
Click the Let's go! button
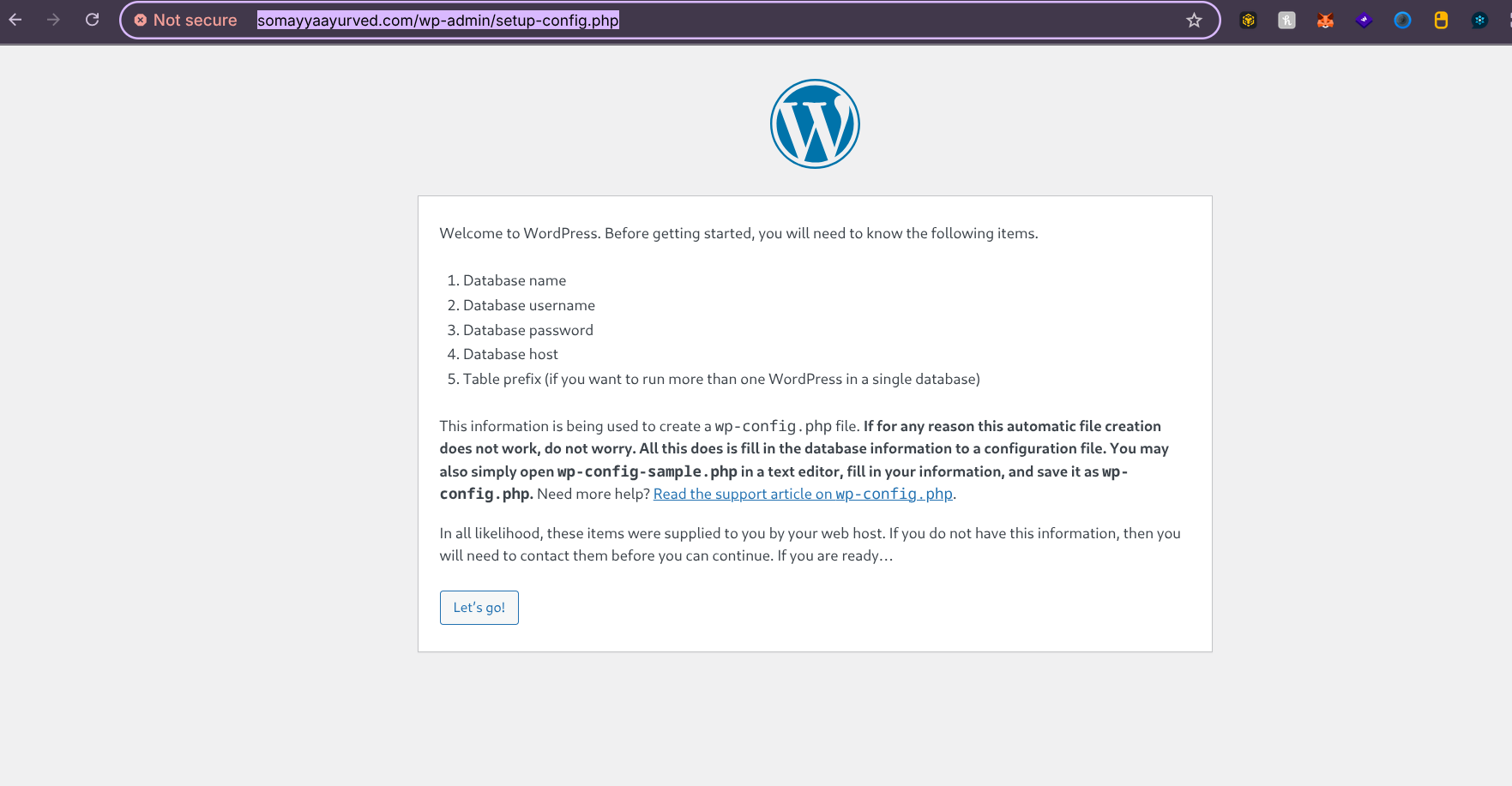479,608
